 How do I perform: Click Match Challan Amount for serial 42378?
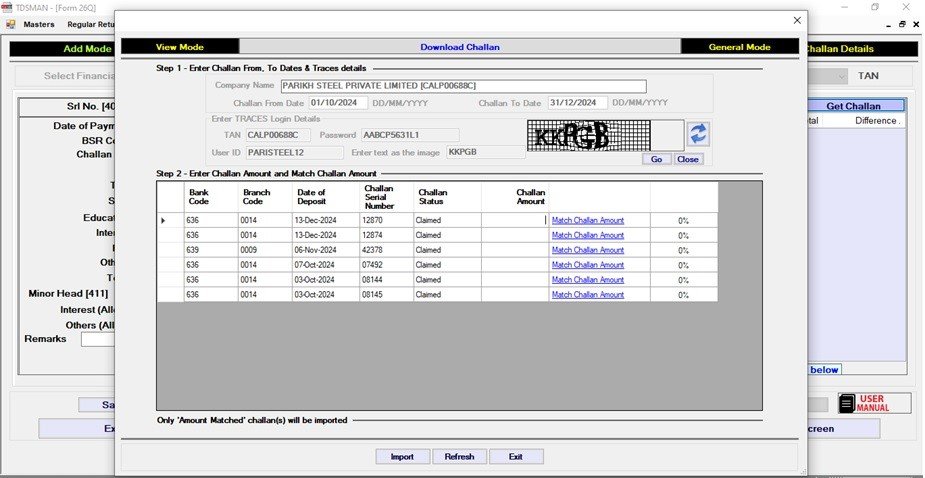[588, 250]
